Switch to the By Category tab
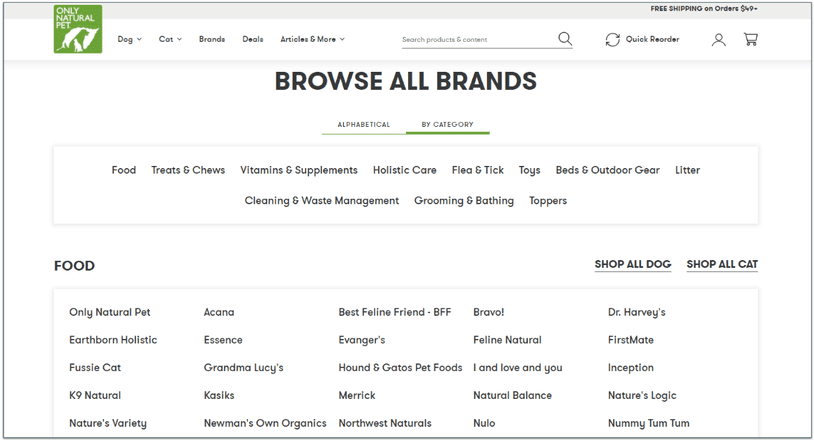814x440 pixels. 447,125
